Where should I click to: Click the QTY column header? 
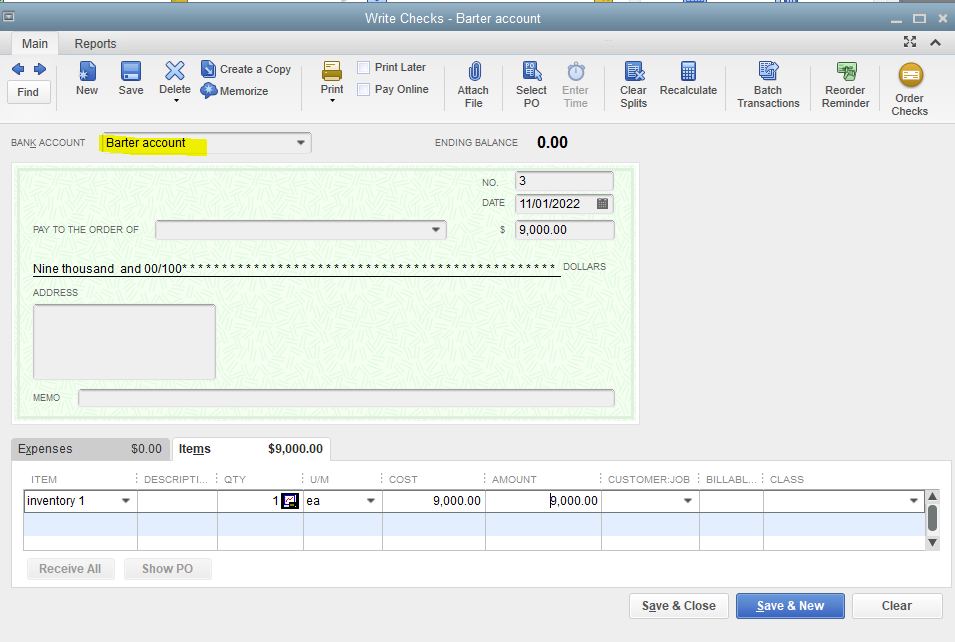pyautogui.click(x=235, y=479)
